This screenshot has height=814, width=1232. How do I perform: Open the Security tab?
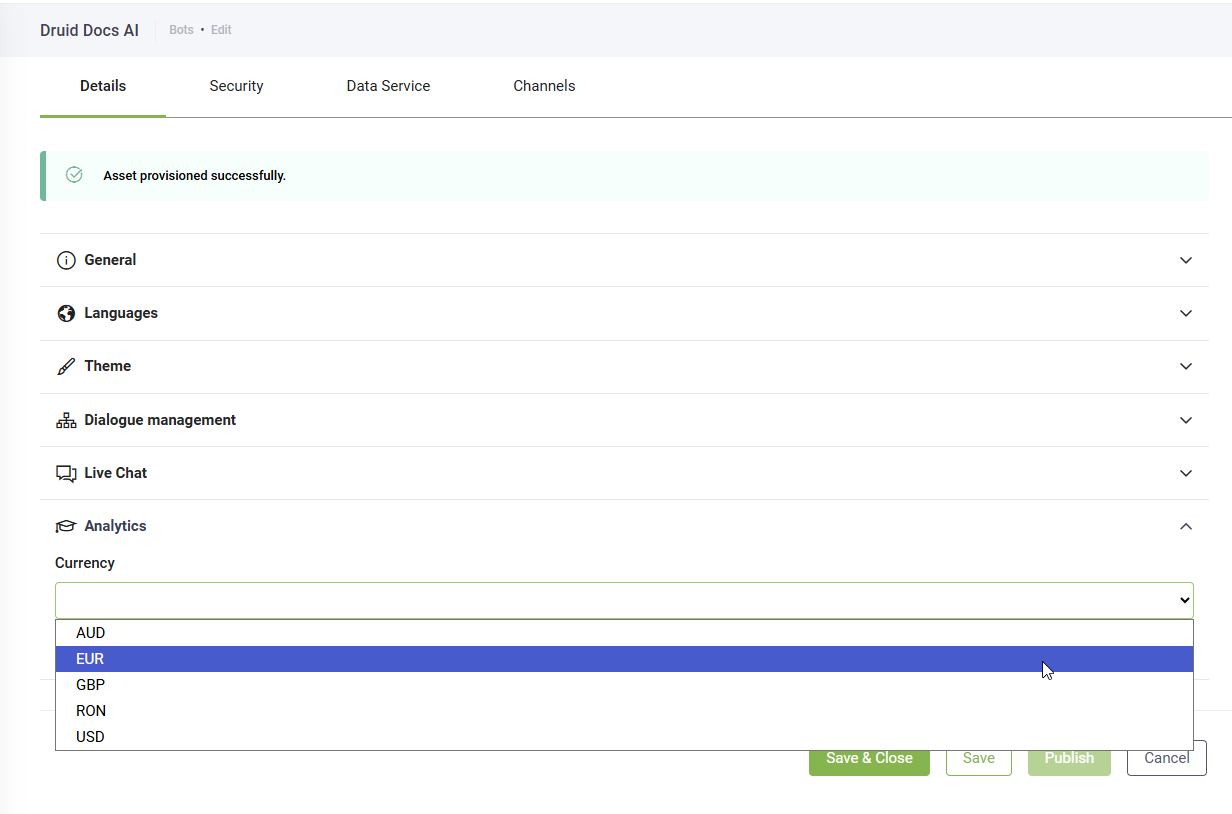(236, 86)
